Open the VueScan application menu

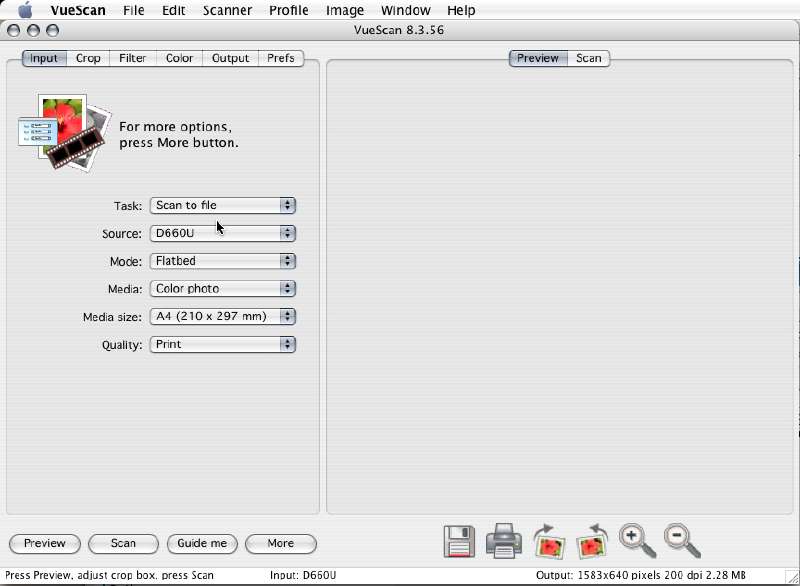tap(78, 10)
